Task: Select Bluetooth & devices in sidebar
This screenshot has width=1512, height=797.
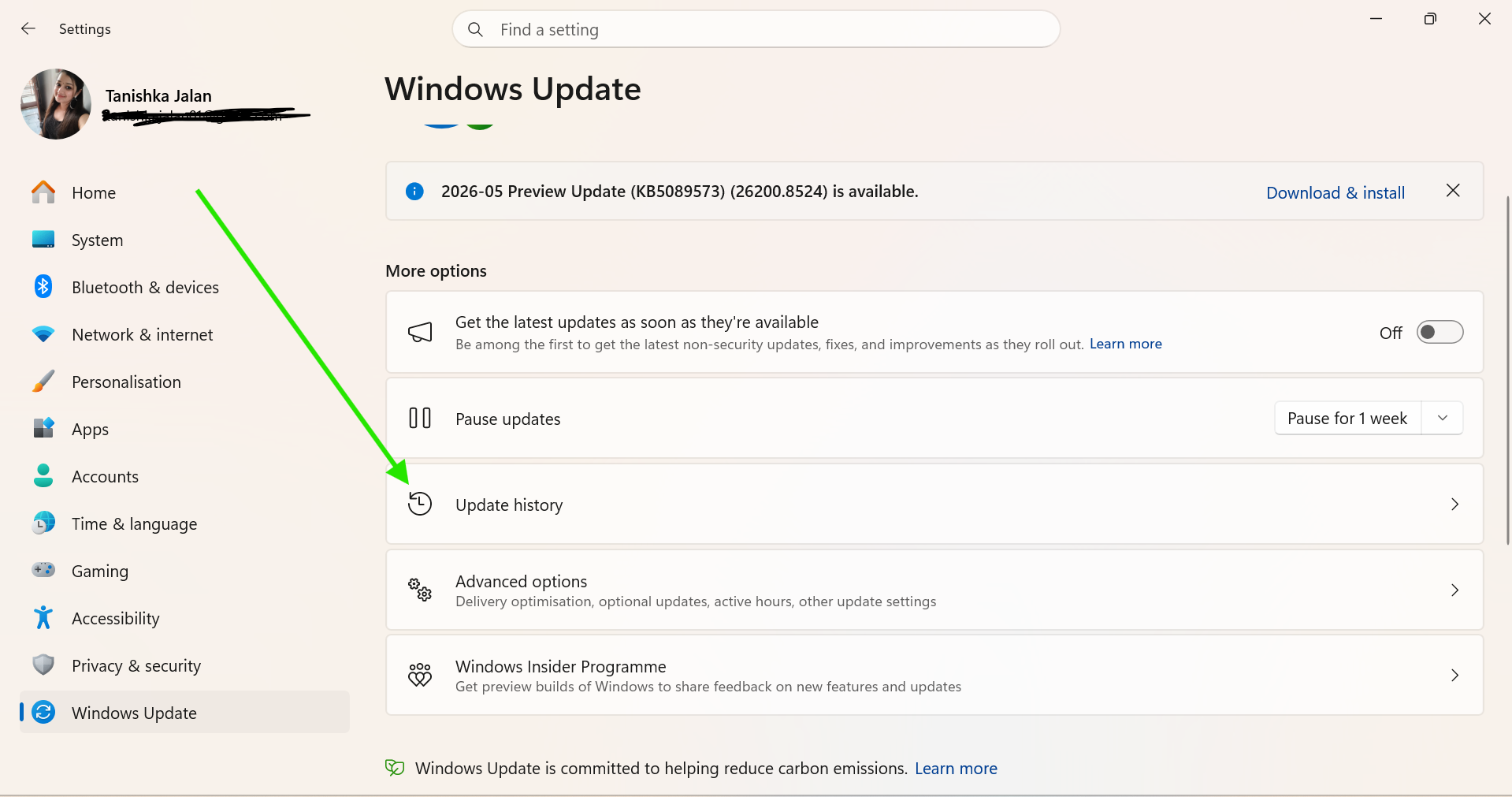Action: click(x=184, y=287)
